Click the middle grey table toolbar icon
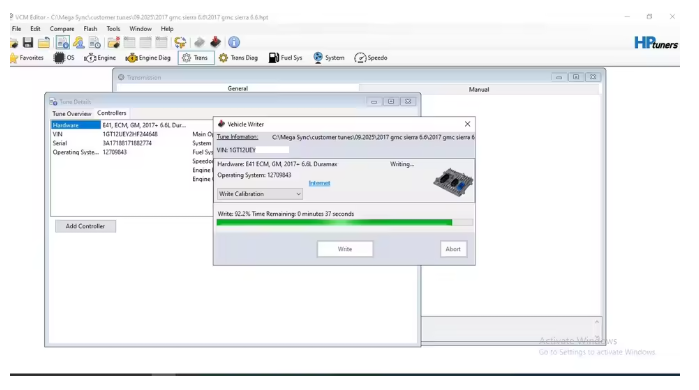This screenshot has height=390, width=699. 145,42
